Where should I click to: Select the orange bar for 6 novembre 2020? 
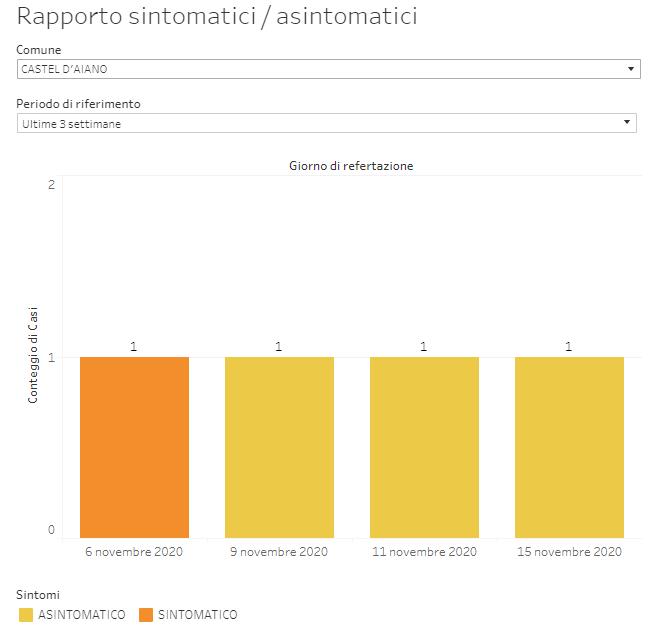tap(134, 447)
